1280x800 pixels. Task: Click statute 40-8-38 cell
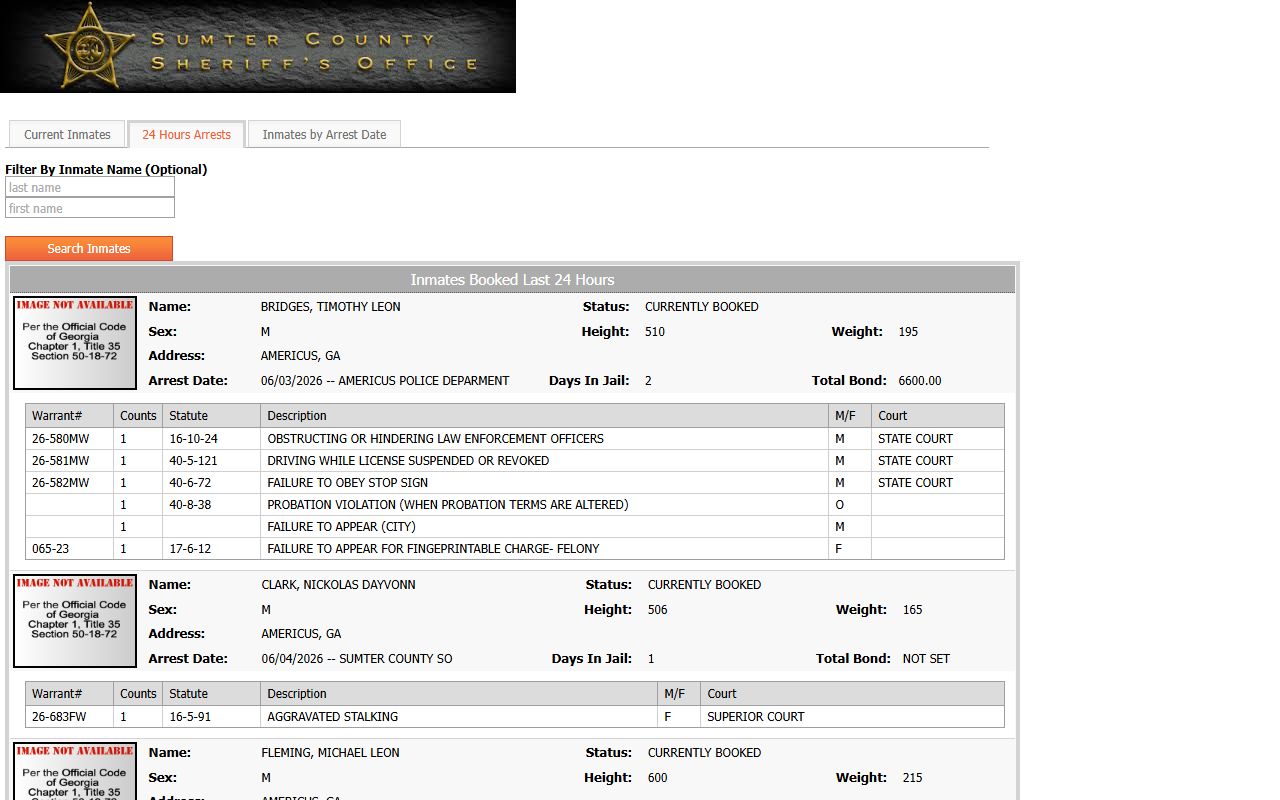(x=211, y=505)
